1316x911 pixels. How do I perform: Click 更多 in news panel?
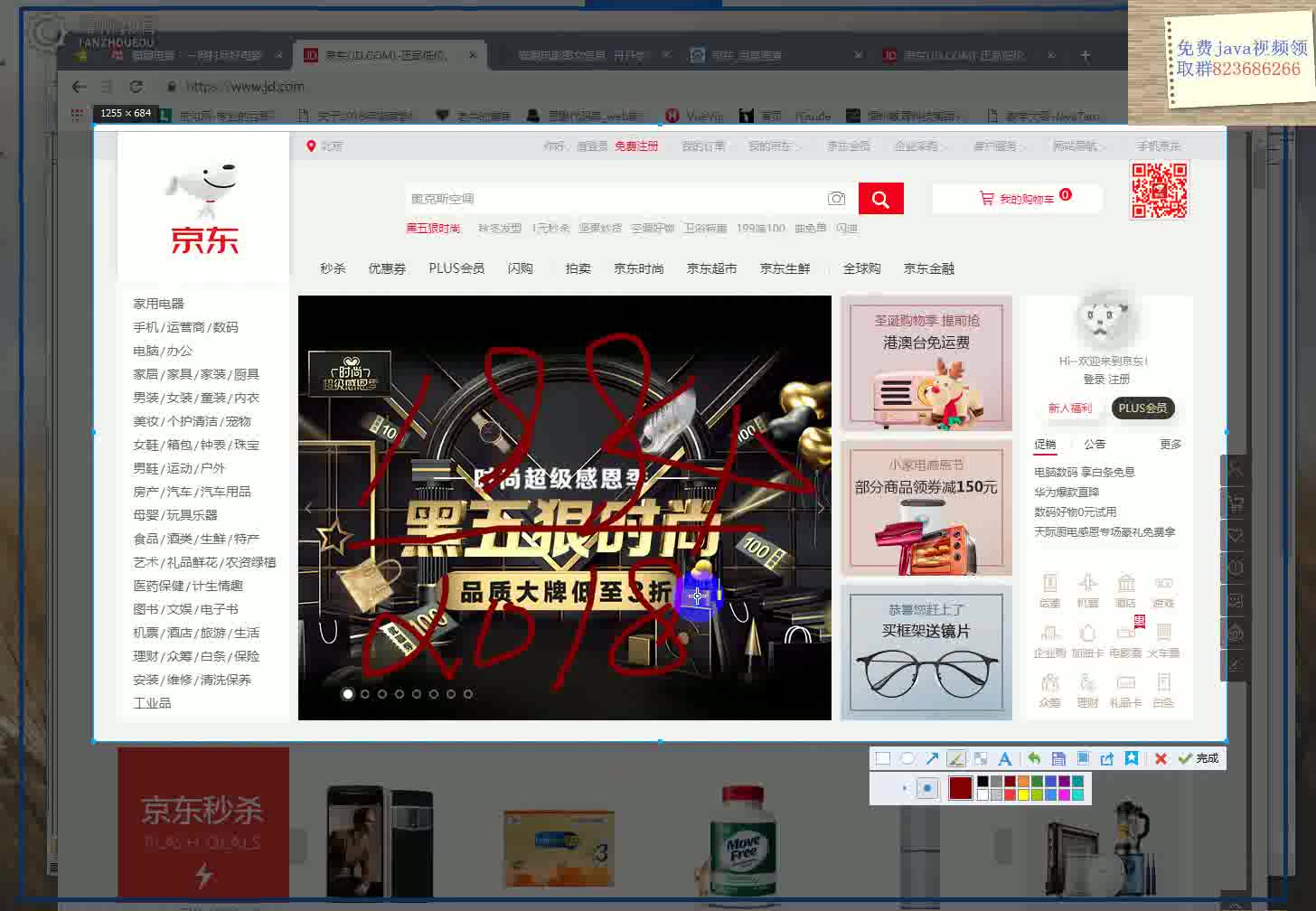tap(1170, 445)
